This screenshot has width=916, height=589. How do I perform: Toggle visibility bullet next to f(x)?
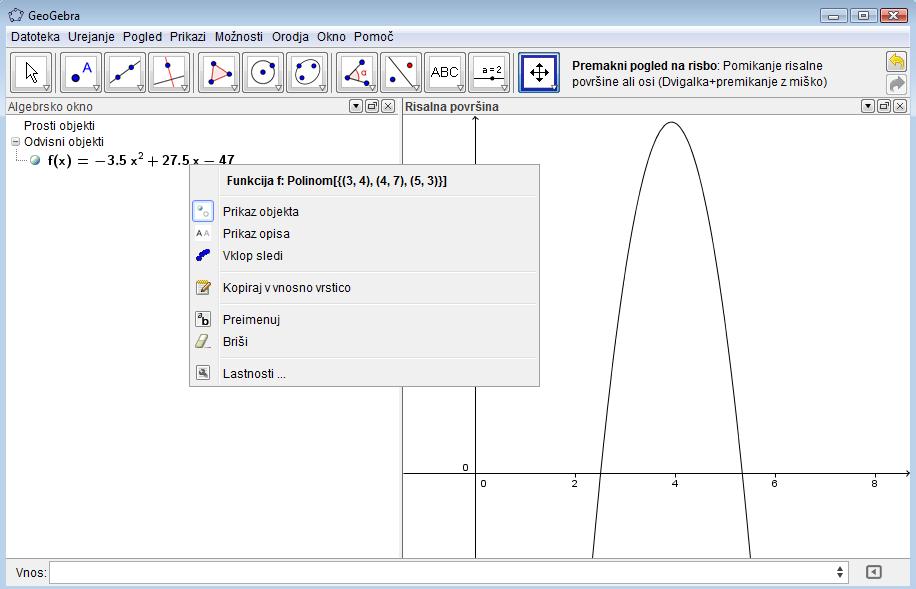click(36, 160)
